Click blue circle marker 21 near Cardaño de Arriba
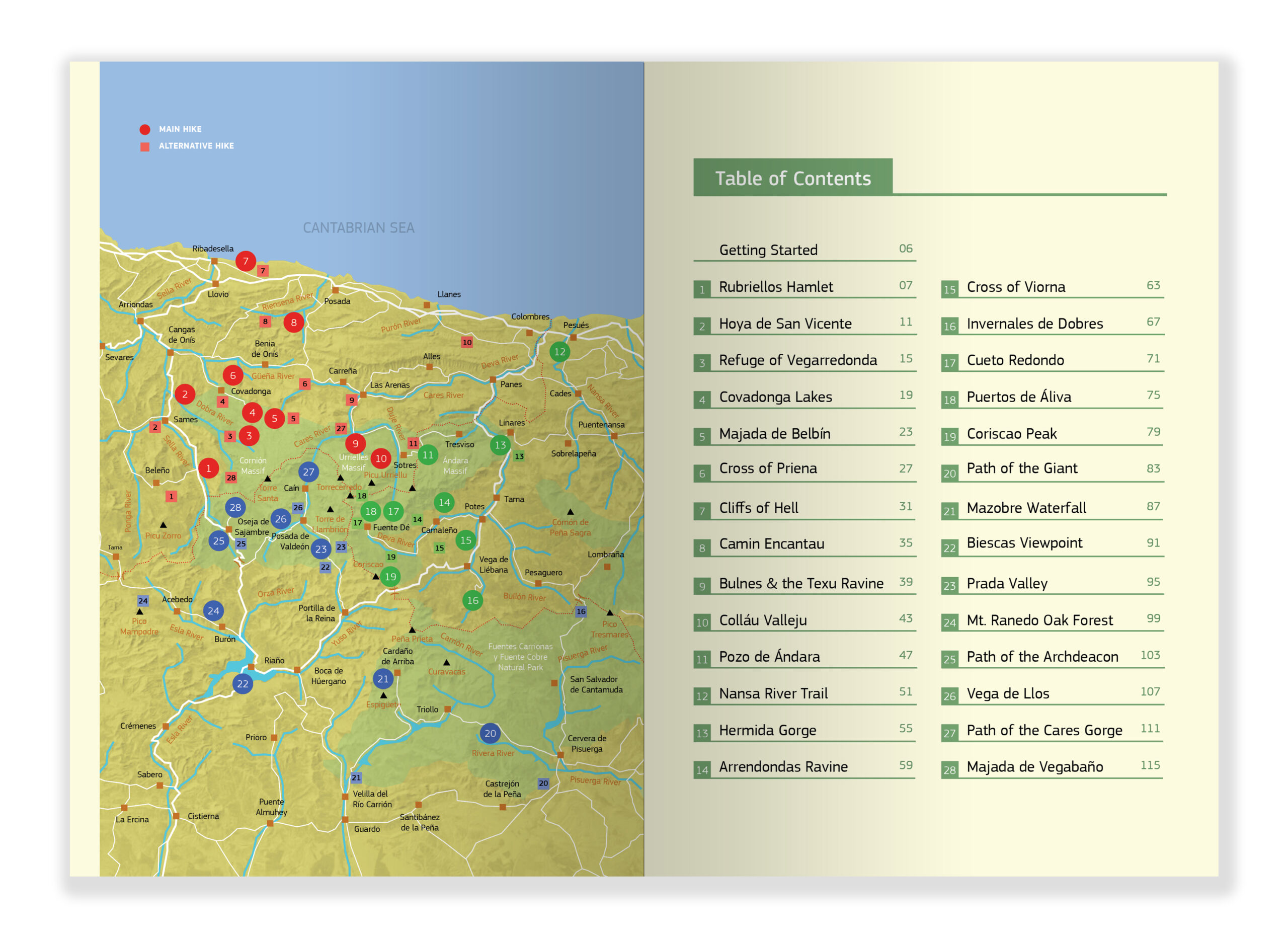Image resolution: width=1288 pixels, height=943 pixels. coord(383,679)
